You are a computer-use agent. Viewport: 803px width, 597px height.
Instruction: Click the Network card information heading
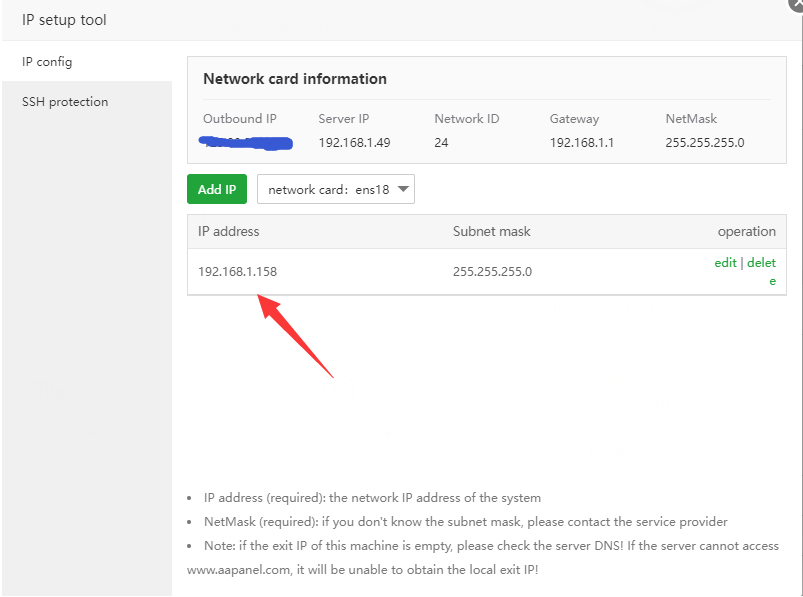[295, 79]
